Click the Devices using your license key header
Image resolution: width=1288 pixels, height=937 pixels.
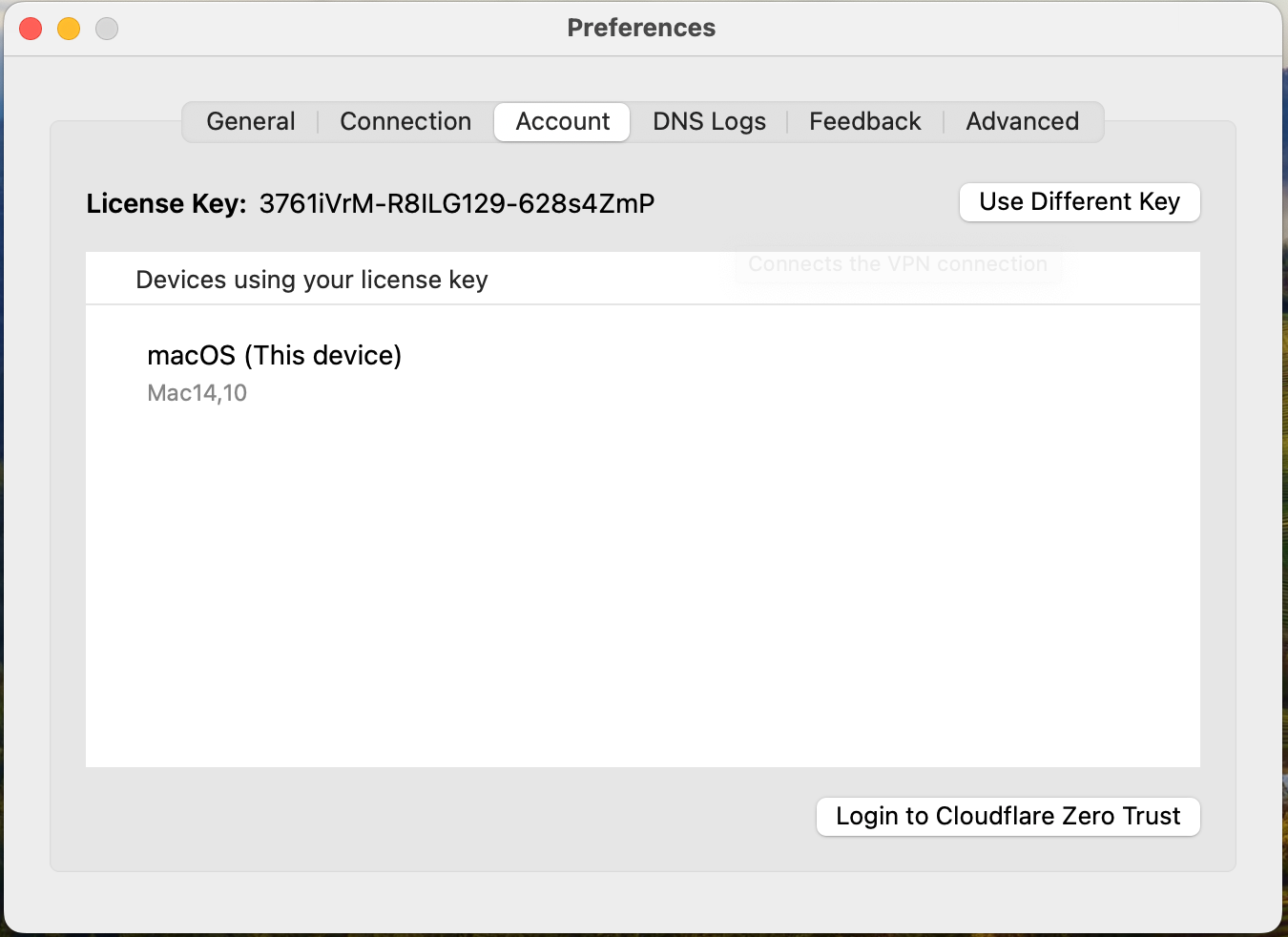point(311,279)
